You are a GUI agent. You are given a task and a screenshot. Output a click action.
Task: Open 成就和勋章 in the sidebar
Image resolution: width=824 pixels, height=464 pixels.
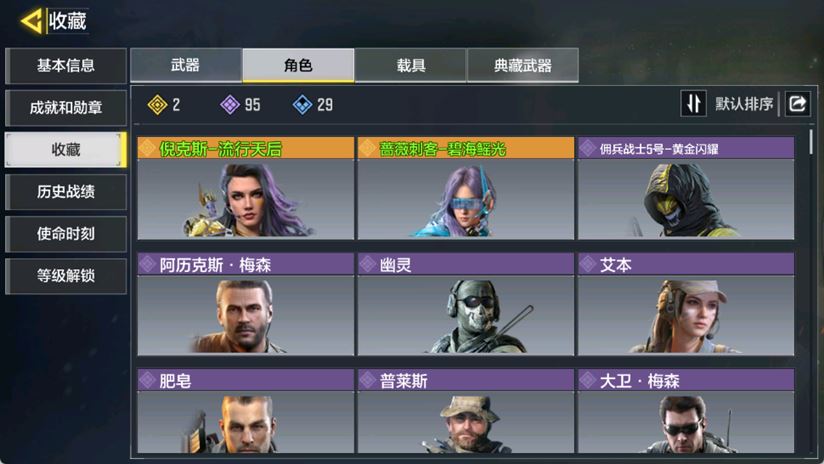point(66,108)
